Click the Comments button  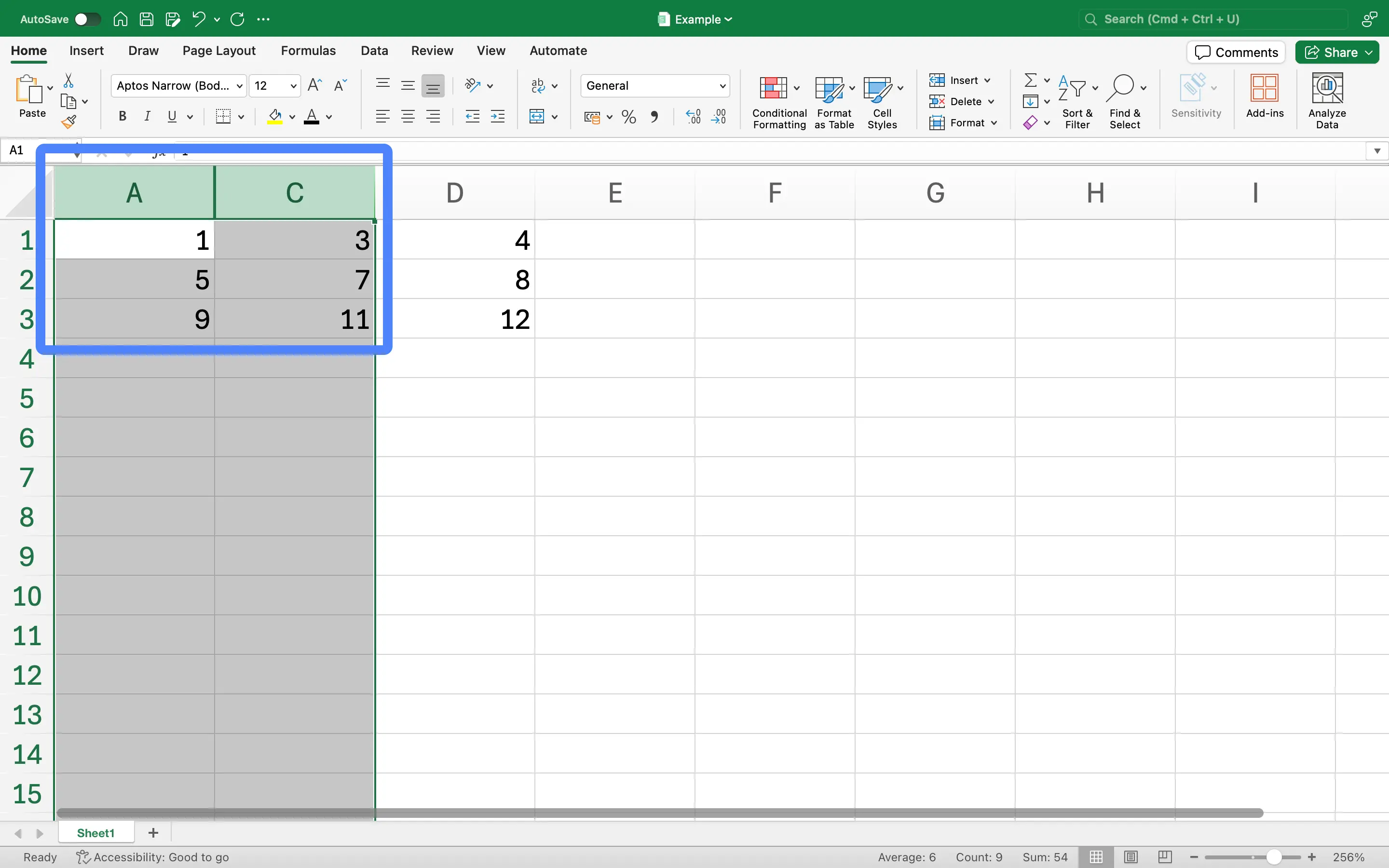click(x=1236, y=52)
